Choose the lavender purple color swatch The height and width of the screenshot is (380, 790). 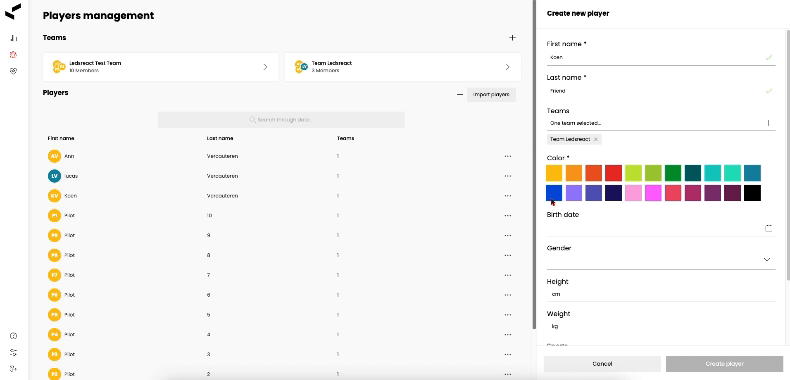[x=574, y=193]
